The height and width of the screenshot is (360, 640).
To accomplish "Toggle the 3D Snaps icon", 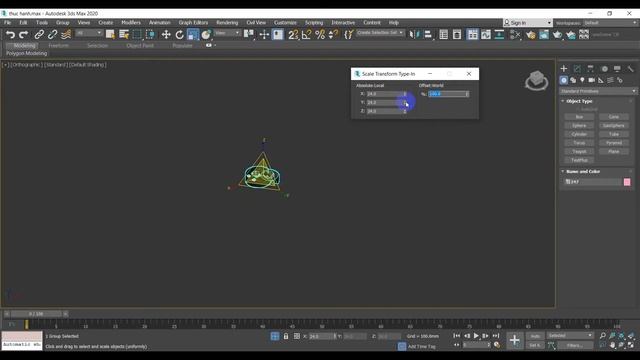I will [x=293, y=35].
